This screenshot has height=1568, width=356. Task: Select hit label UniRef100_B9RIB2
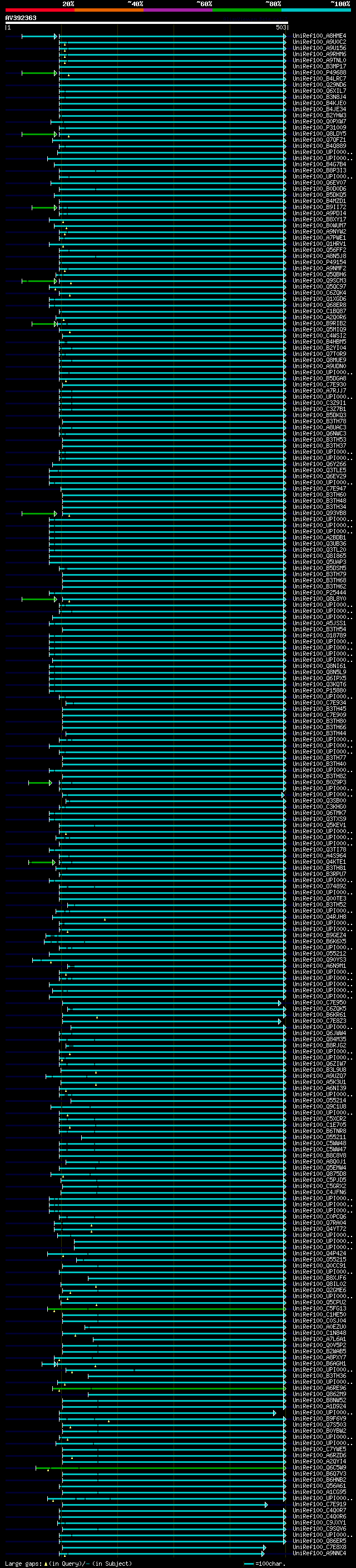pos(319,324)
